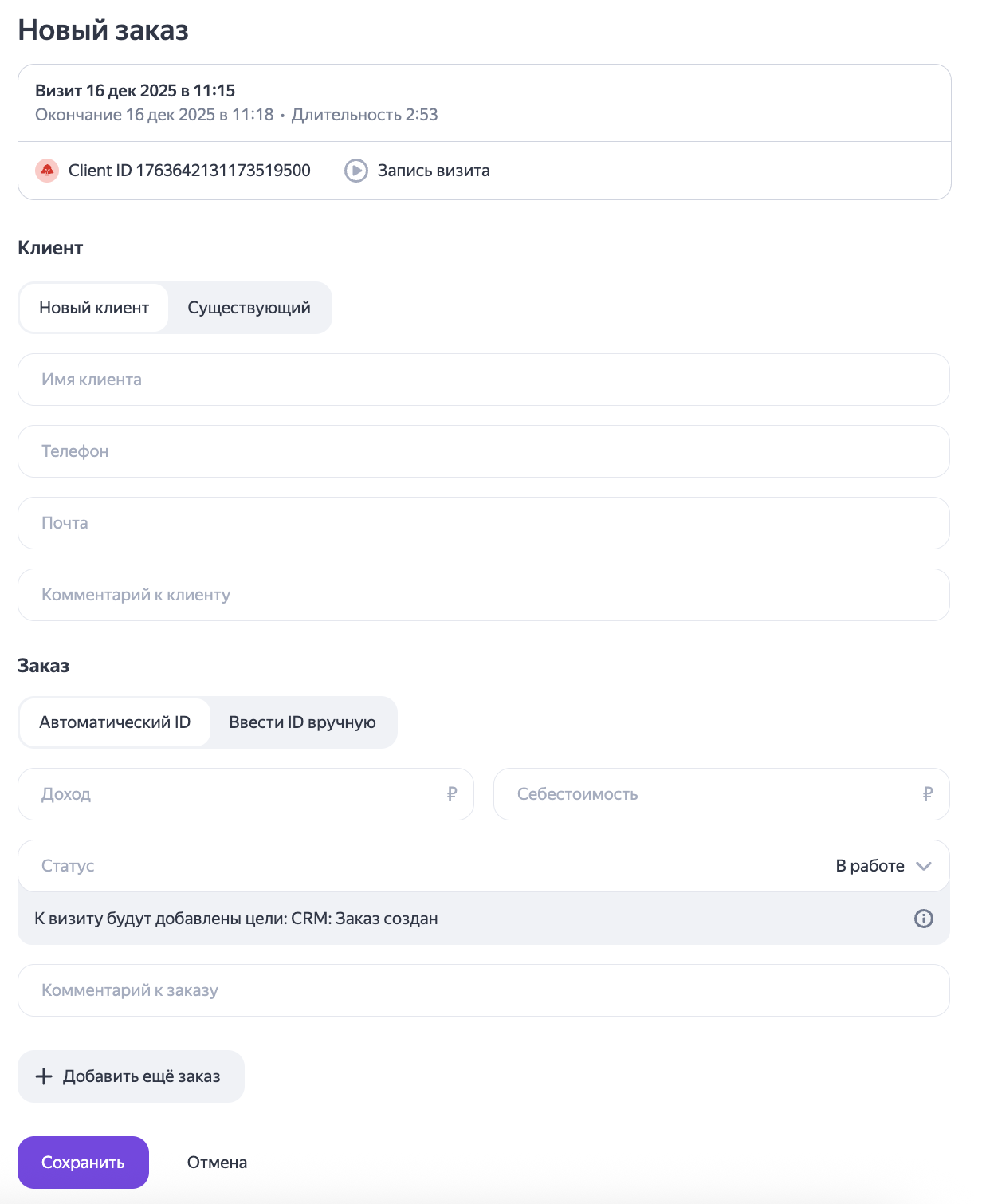The width and height of the screenshot is (982, 1204).
Task: Focus the Имя клиента input field
Action: pyautogui.click(x=483, y=380)
